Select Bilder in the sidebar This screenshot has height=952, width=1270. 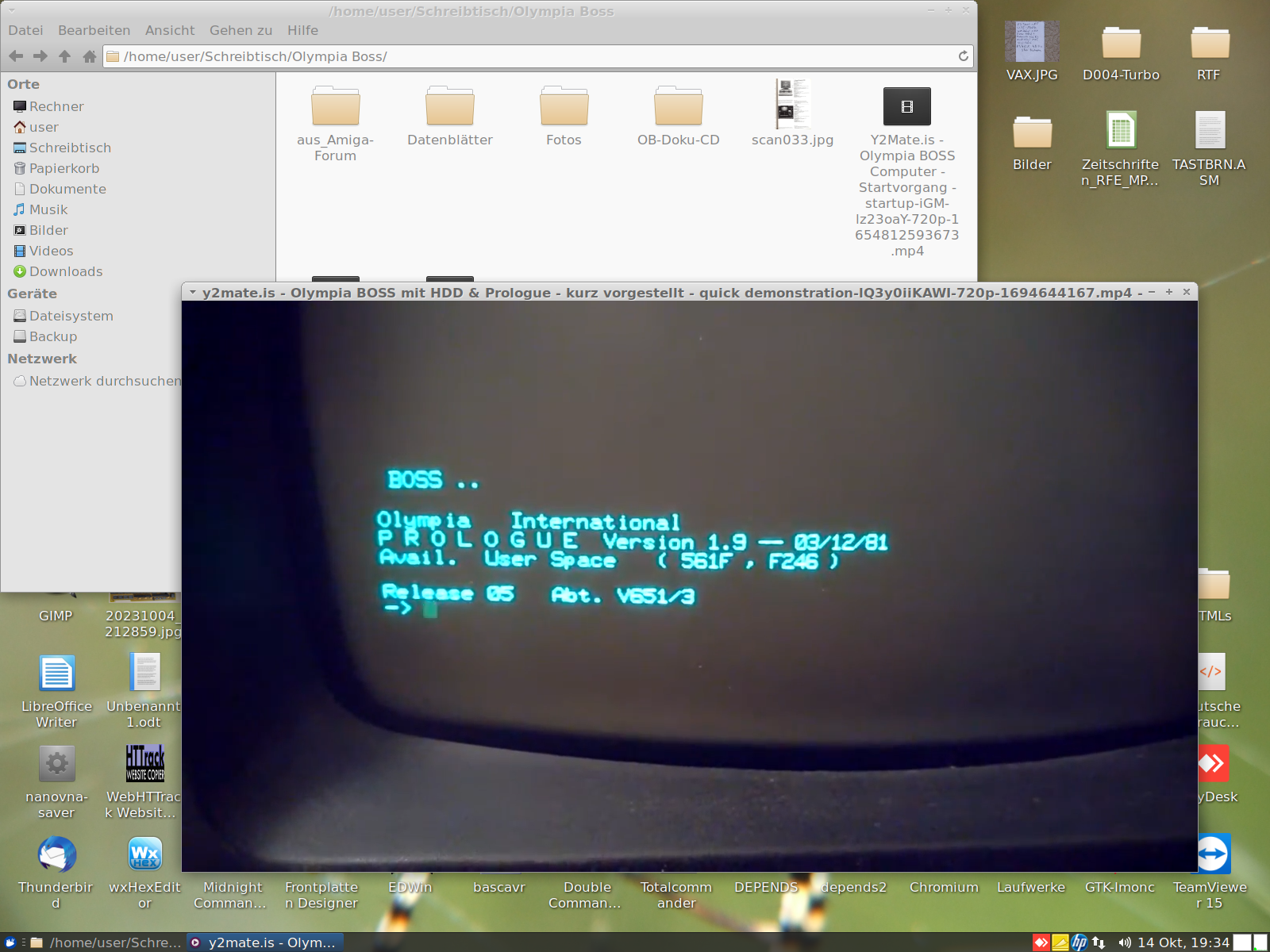(x=40, y=230)
